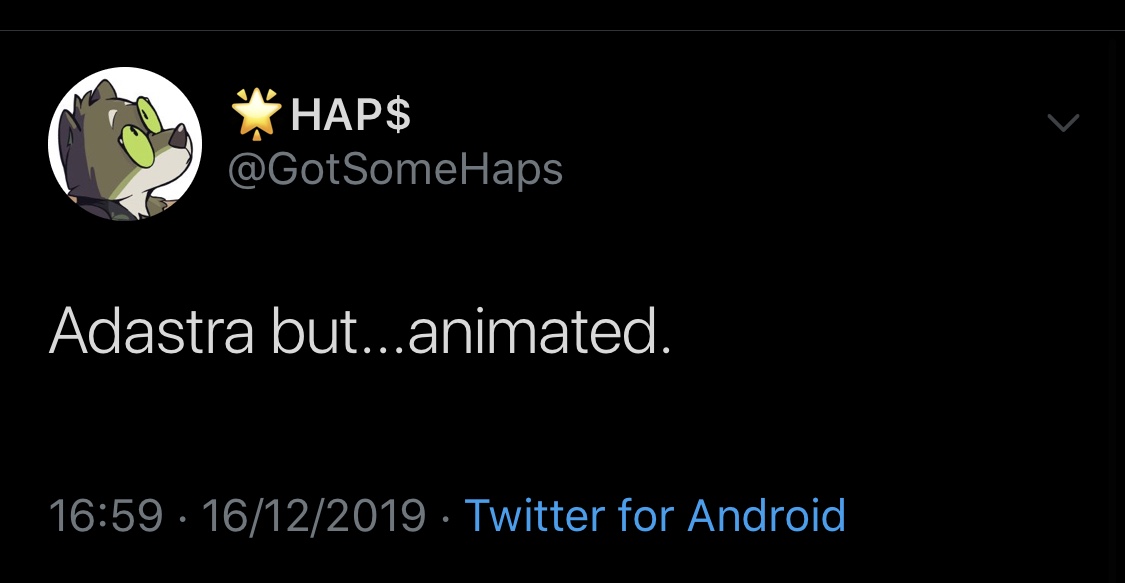Screen dimensions: 1125x583
Task: Click the dollar sign in the display name
Action: (397, 116)
